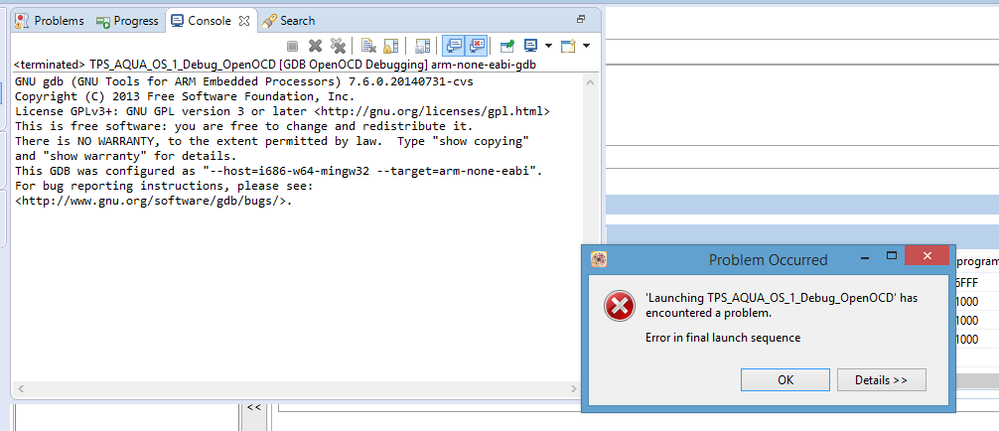Maximize the Console view panel
Viewport: 999px width, 431px height.
581,20
